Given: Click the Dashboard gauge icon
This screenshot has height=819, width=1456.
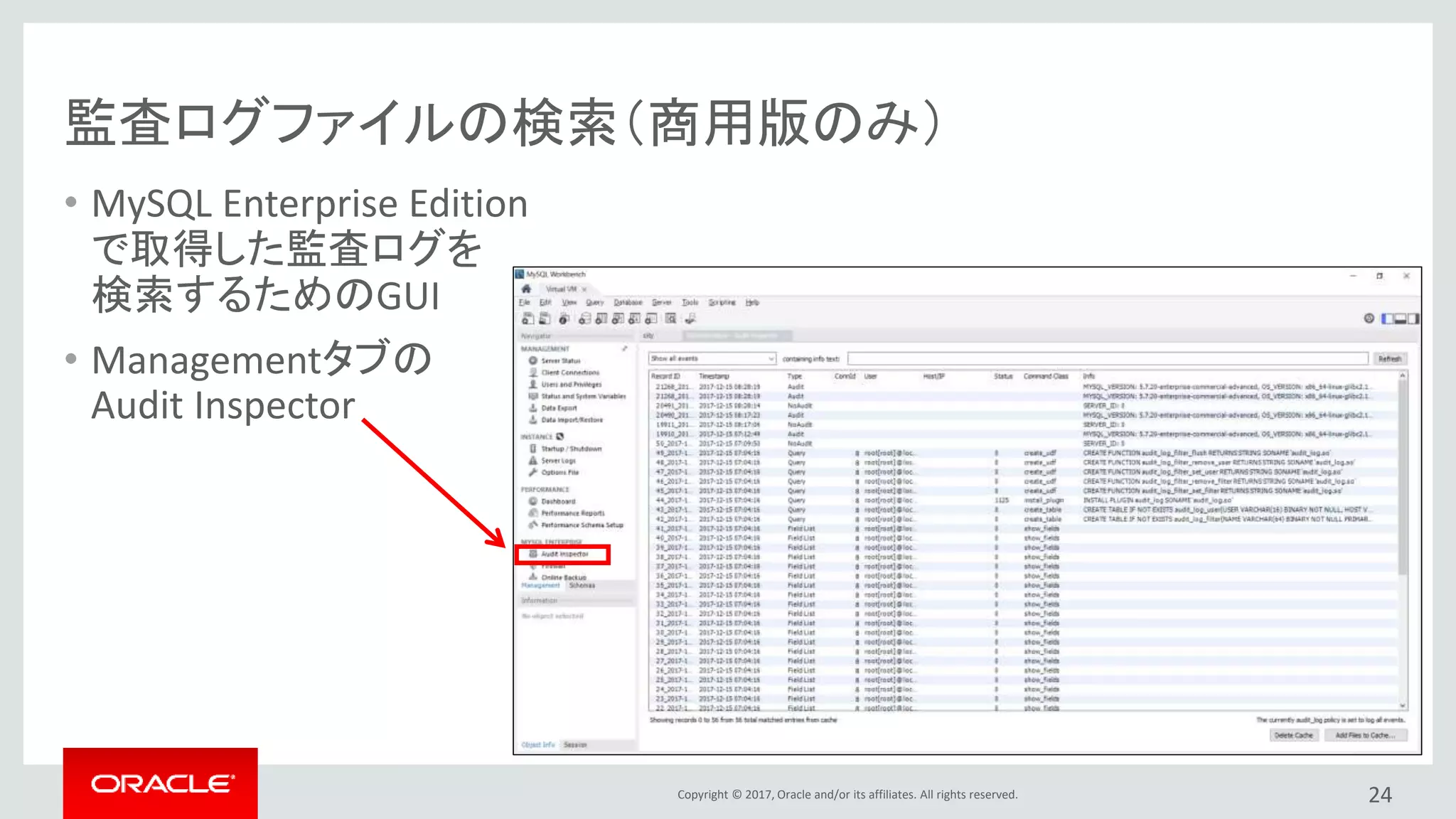Looking at the screenshot, I should pyautogui.click(x=532, y=501).
